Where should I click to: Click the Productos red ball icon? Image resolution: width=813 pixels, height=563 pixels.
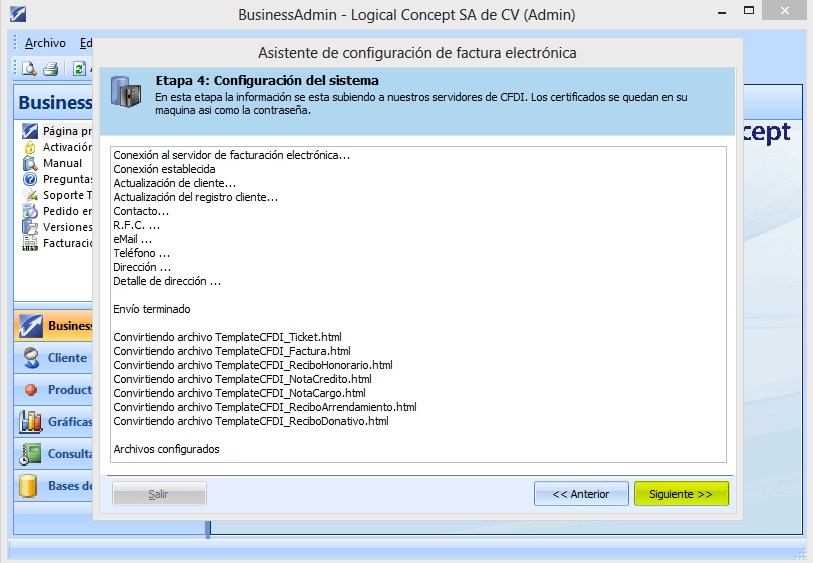pos(31,390)
